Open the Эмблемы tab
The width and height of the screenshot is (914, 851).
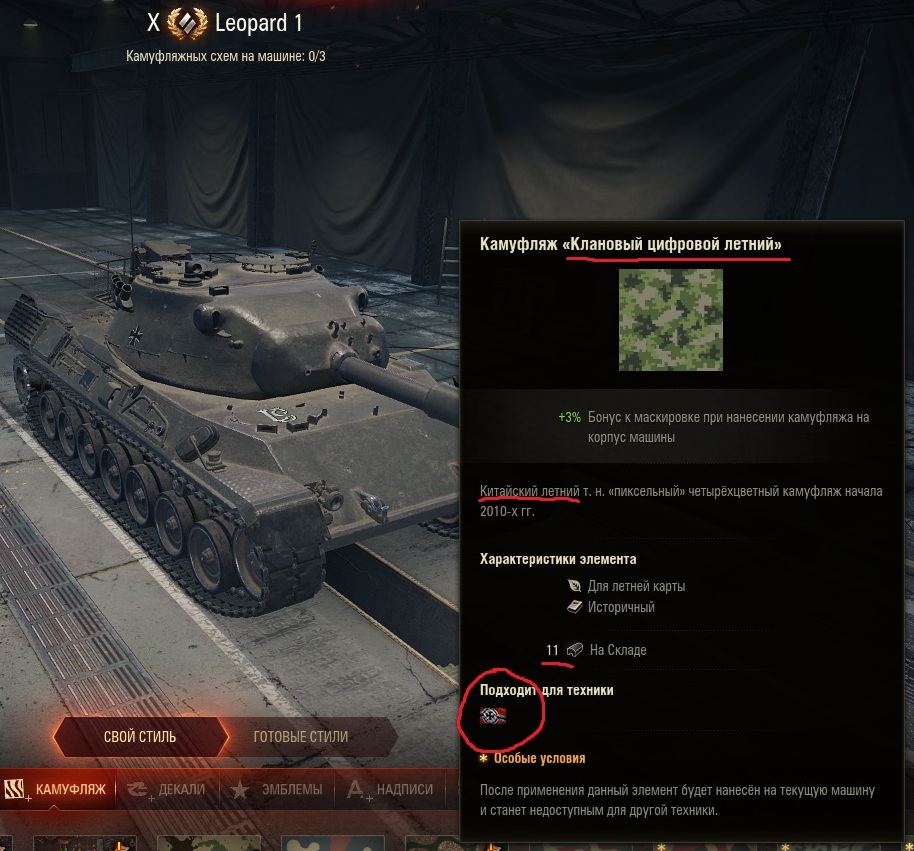tap(277, 790)
